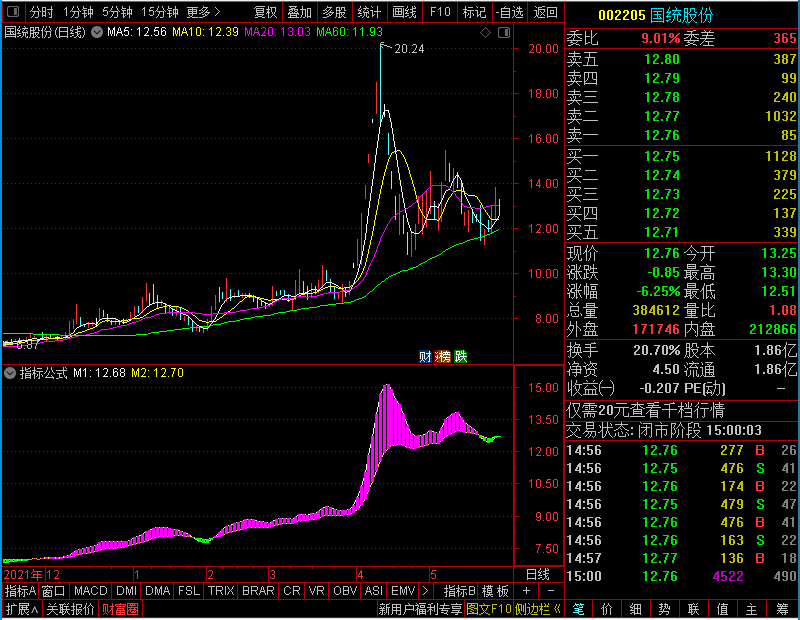Click the 20.24 high price marker

[x=409, y=49]
